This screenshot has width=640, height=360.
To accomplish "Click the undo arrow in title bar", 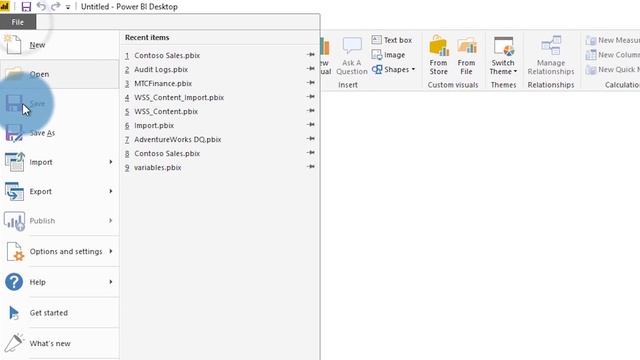I will click(41, 6).
